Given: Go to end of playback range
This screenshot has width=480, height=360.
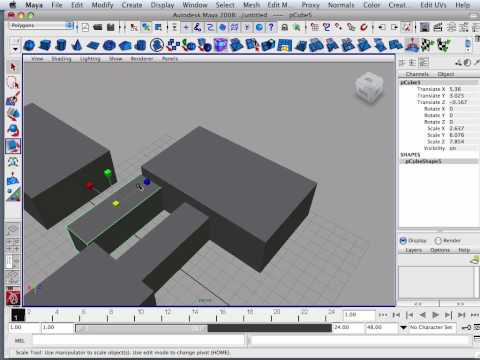Looking at the screenshot, I should click(x=461, y=315).
